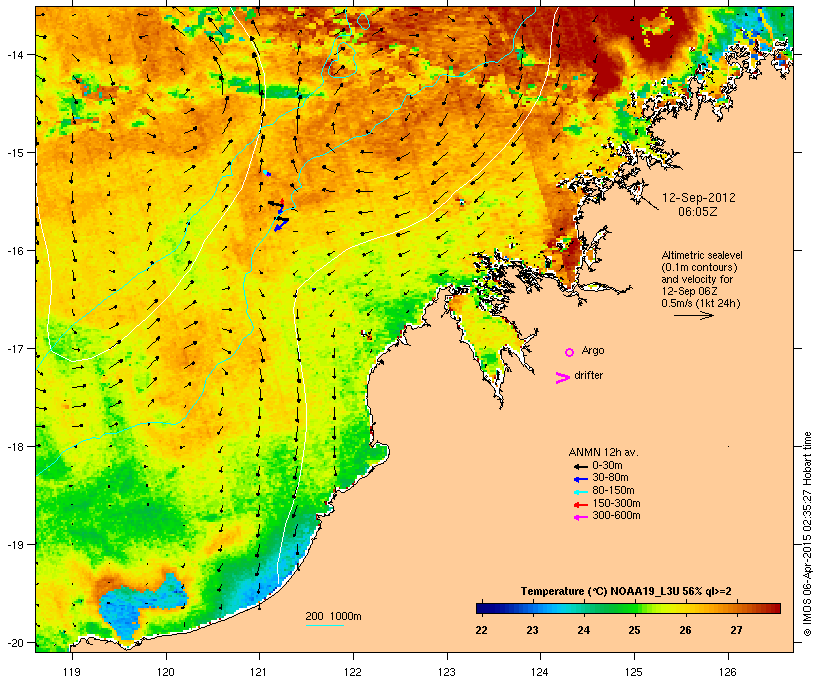Screen dimensions: 820x680
Task: Click the longitude axis label 125
Action: (x=634, y=672)
